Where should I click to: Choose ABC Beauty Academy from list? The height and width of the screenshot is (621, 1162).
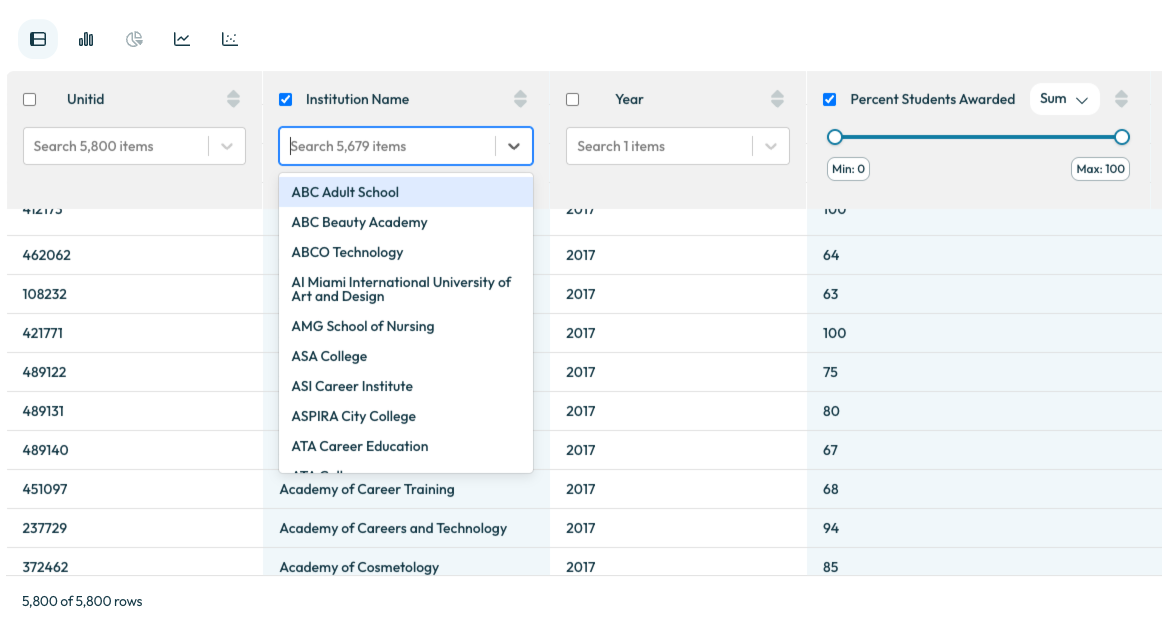[359, 222]
